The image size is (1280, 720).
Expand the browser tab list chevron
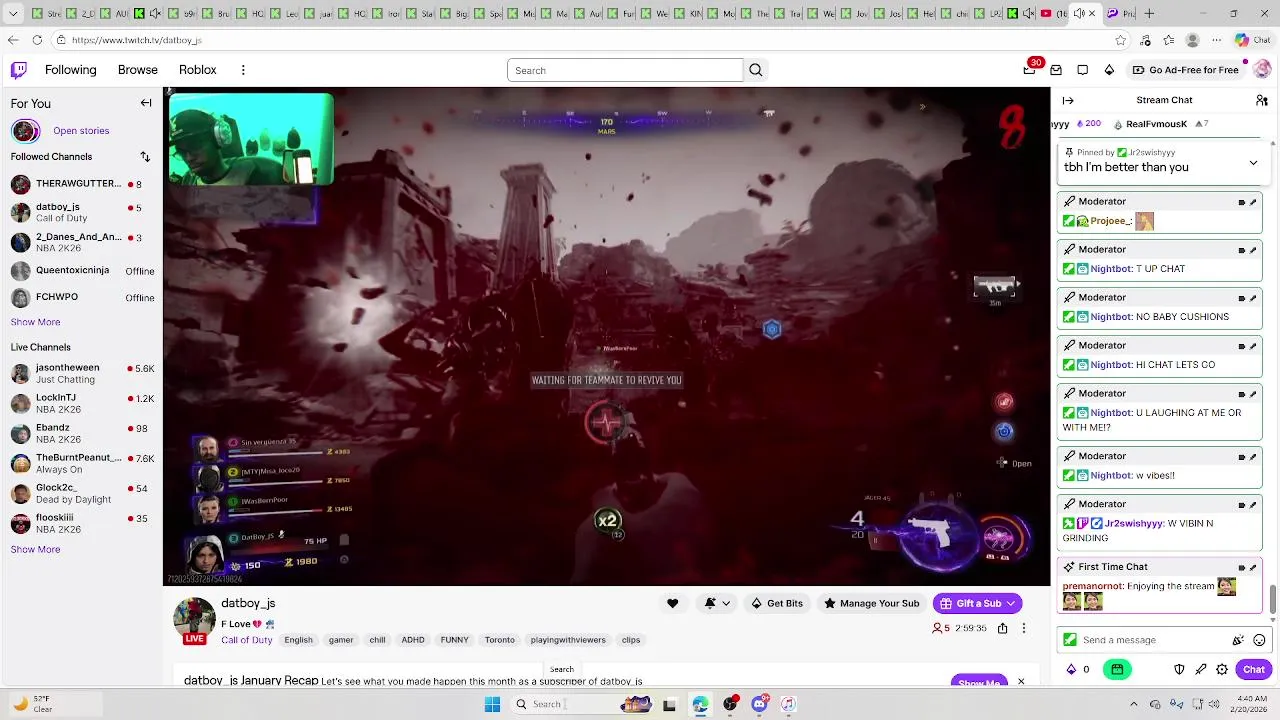(12, 14)
